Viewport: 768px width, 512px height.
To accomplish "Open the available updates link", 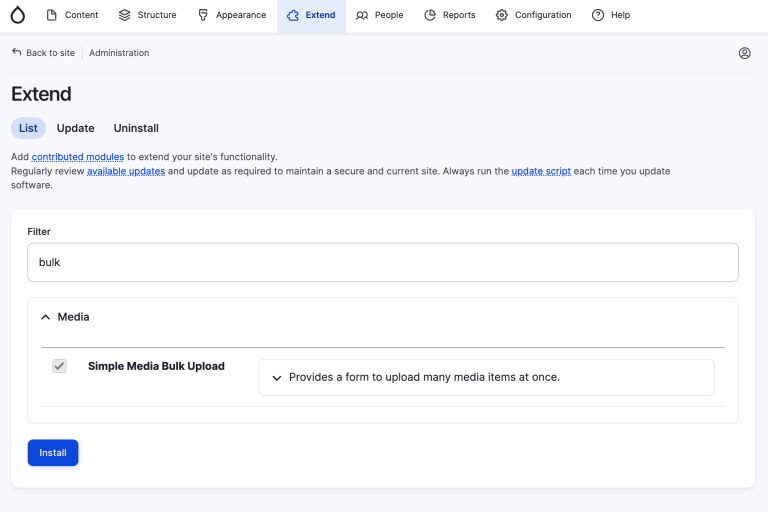I will tap(126, 171).
